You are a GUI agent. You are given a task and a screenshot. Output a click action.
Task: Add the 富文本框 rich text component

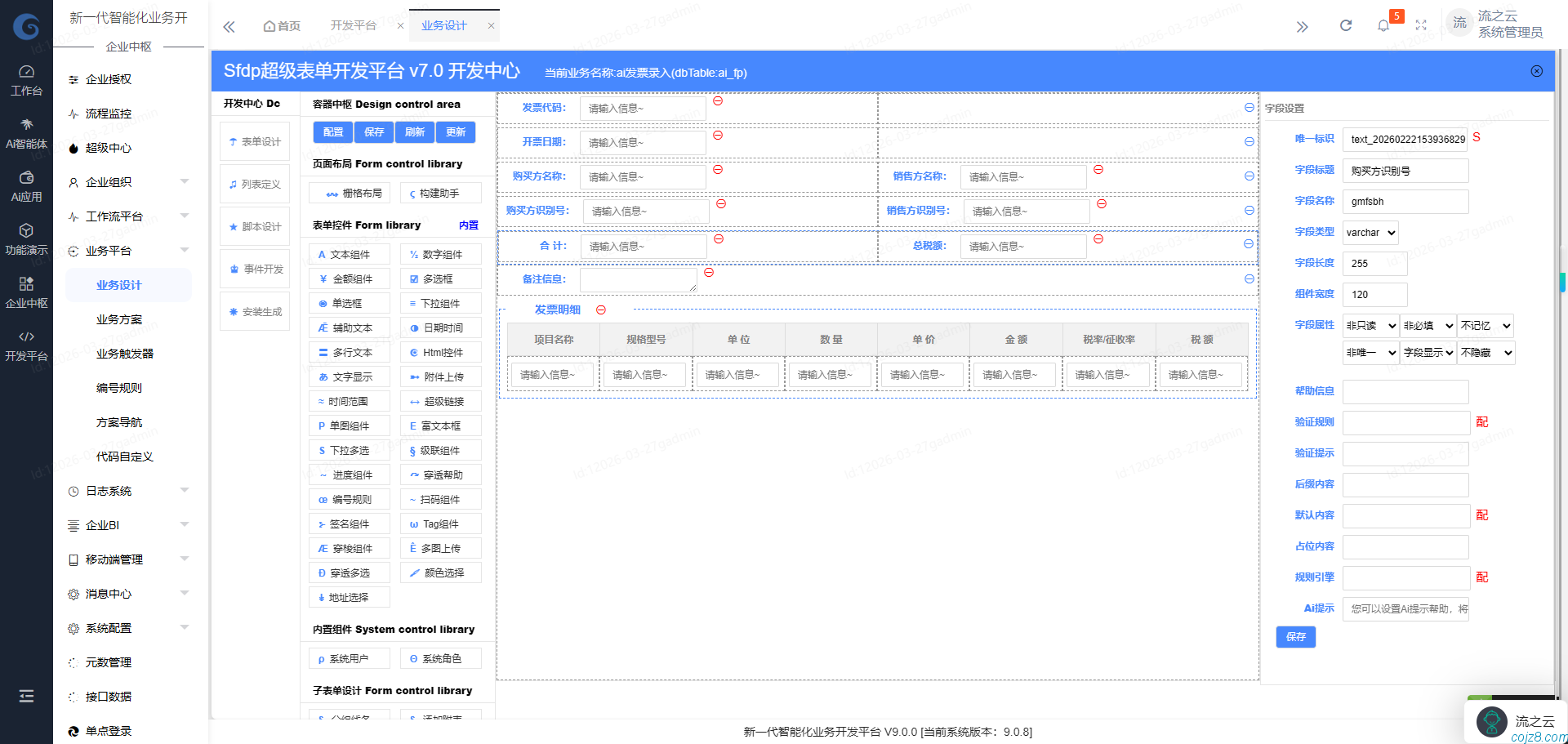(x=440, y=425)
